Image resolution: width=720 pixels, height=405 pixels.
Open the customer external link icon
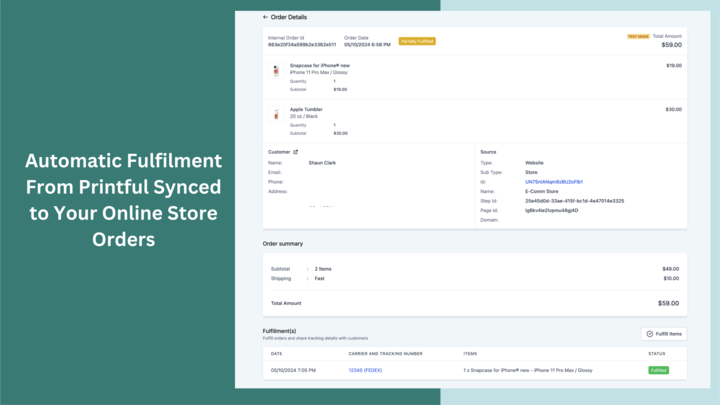[295, 152]
